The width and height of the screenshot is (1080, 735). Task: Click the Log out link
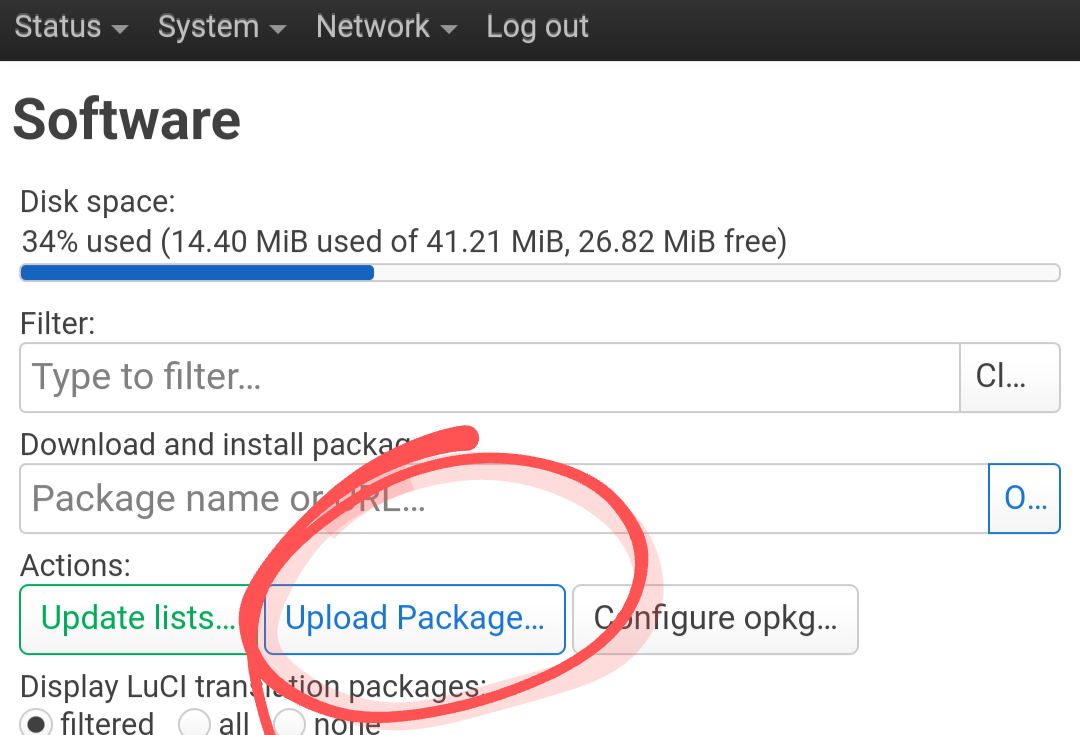point(537,27)
